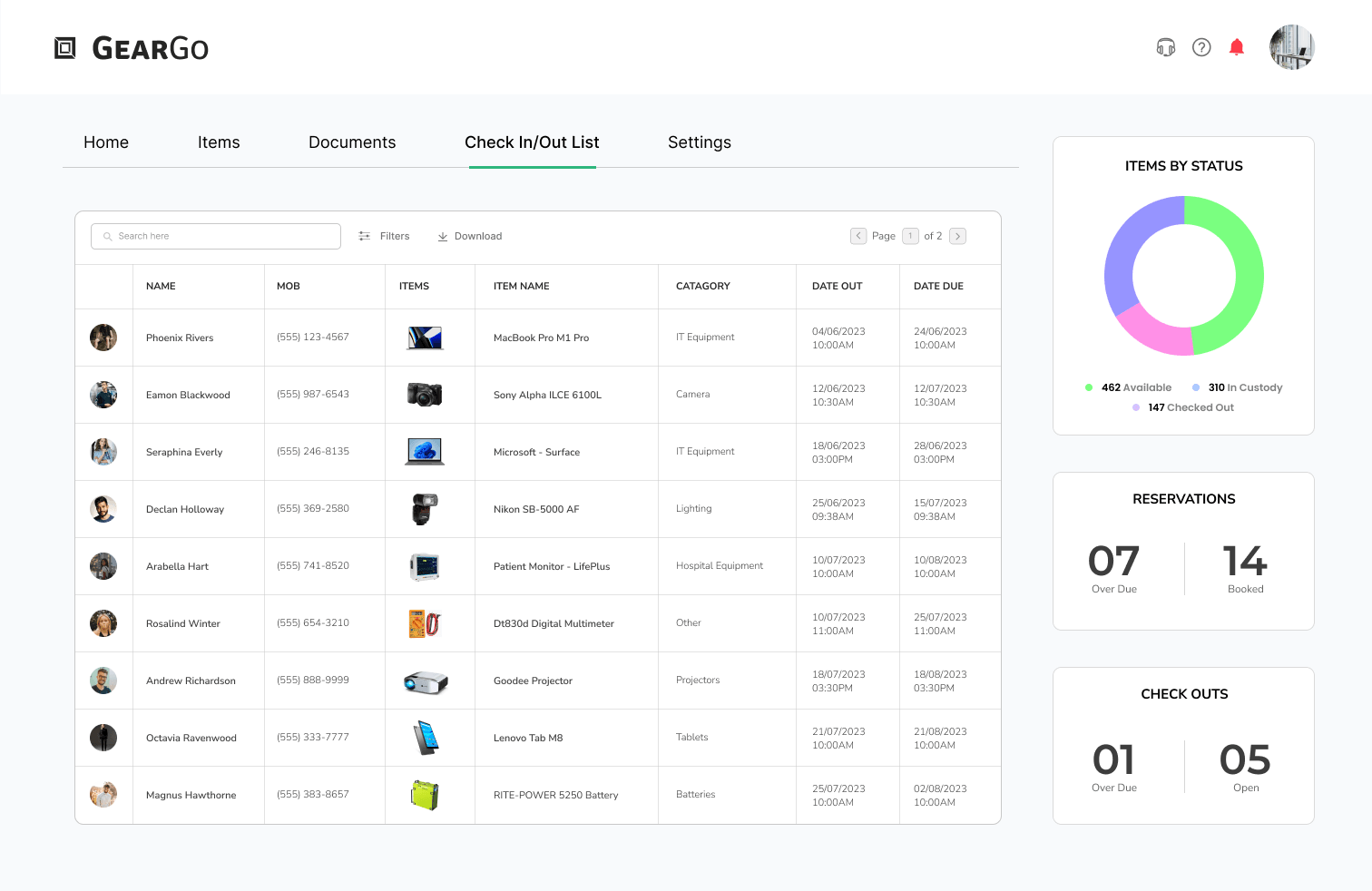Open the support headset icon
Image resolution: width=1372 pixels, height=891 pixels.
tap(1165, 46)
